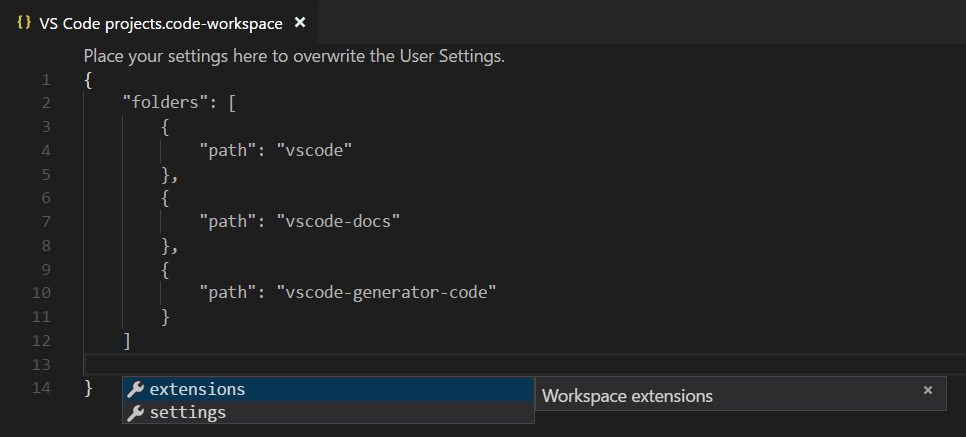This screenshot has height=437, width=966.
Task: Click the wrench icon beside extensions suggestion
Action: pyautogui.click(x=136, y=389)
